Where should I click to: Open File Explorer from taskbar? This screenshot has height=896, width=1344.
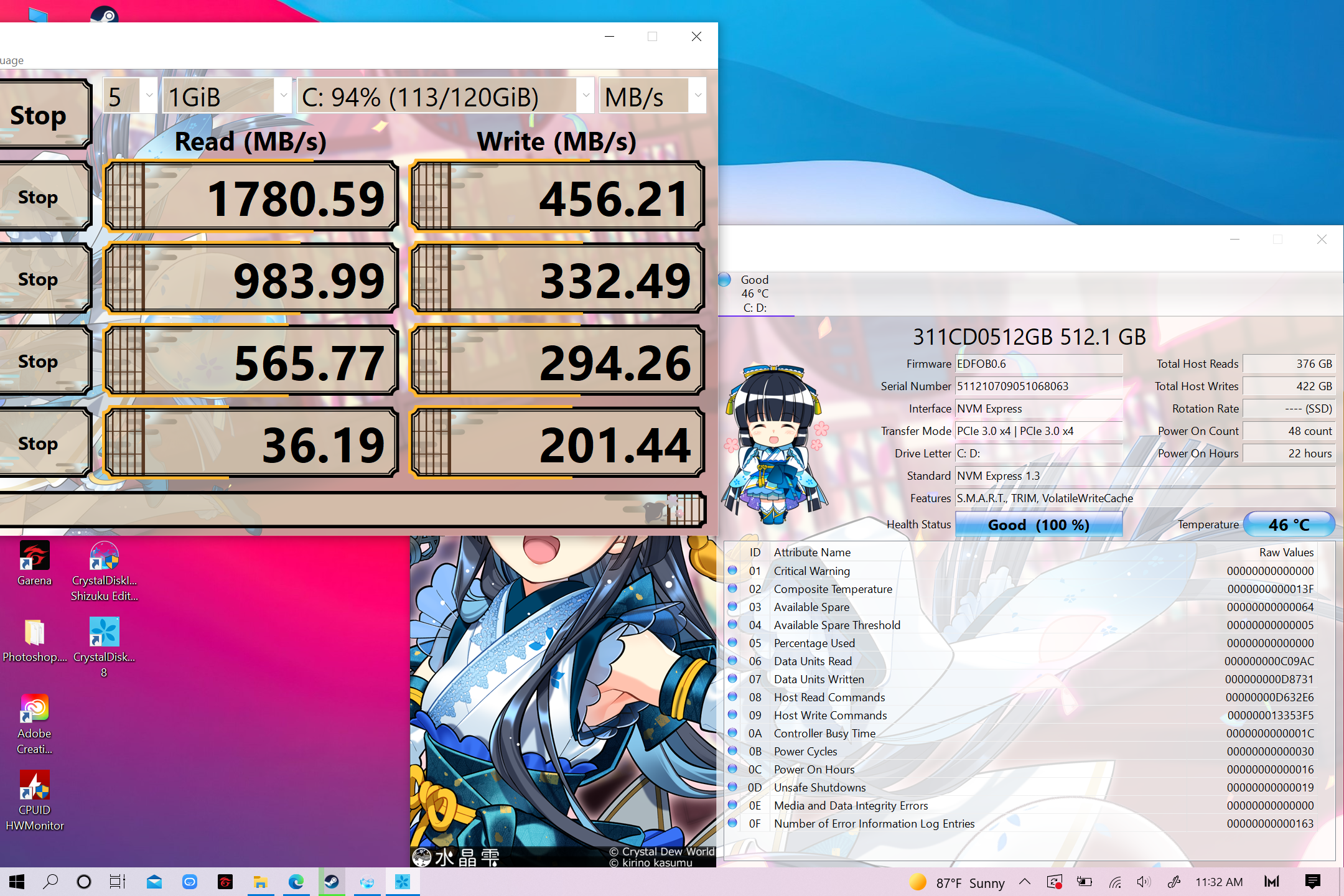coord(261,882)
